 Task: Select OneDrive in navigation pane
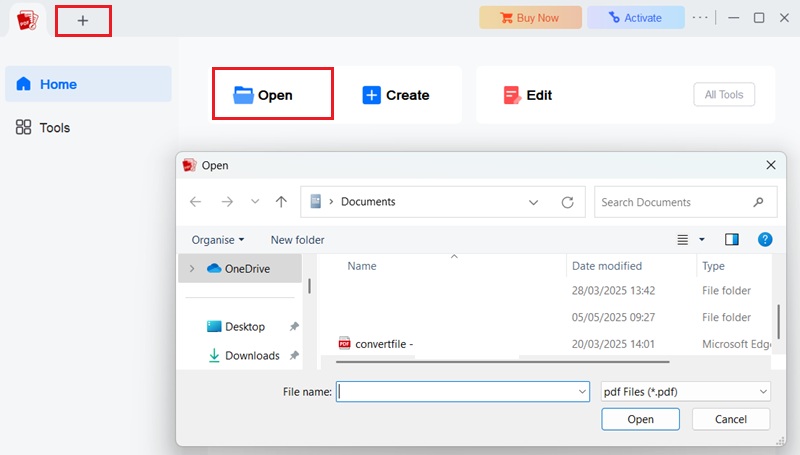point(240,269)
